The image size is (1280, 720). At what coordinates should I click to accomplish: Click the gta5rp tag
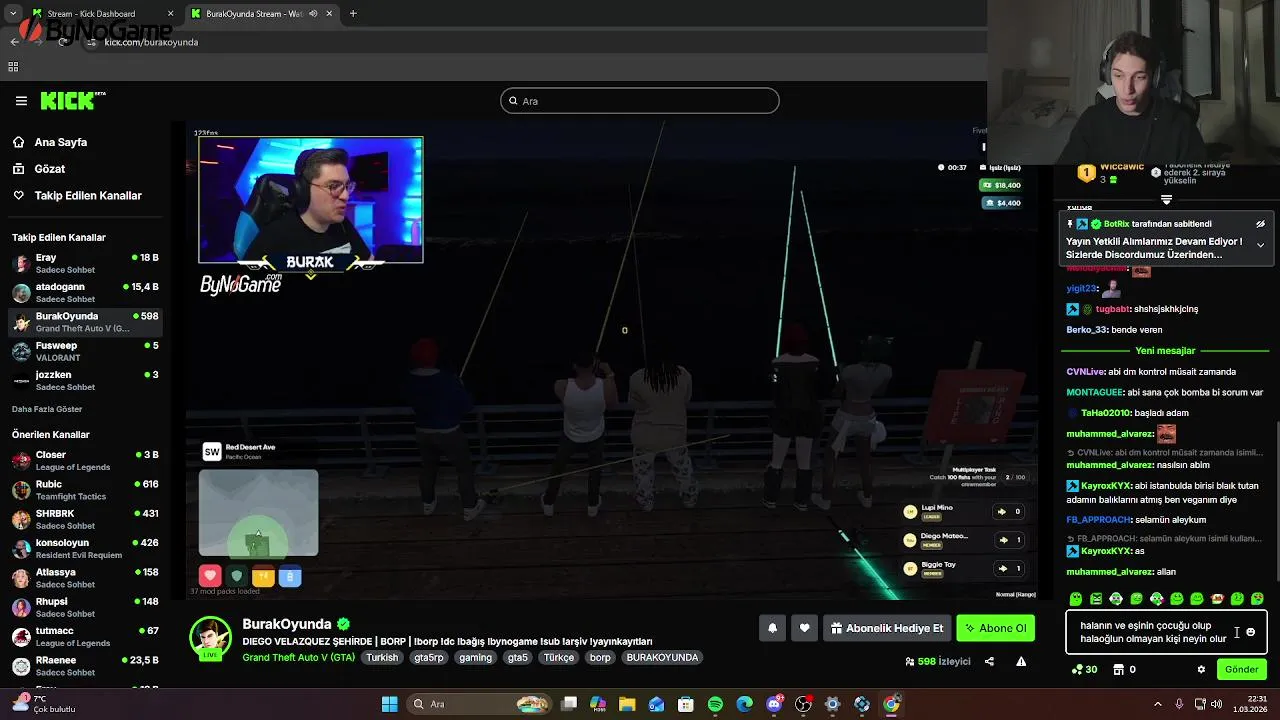pos(429,657)
